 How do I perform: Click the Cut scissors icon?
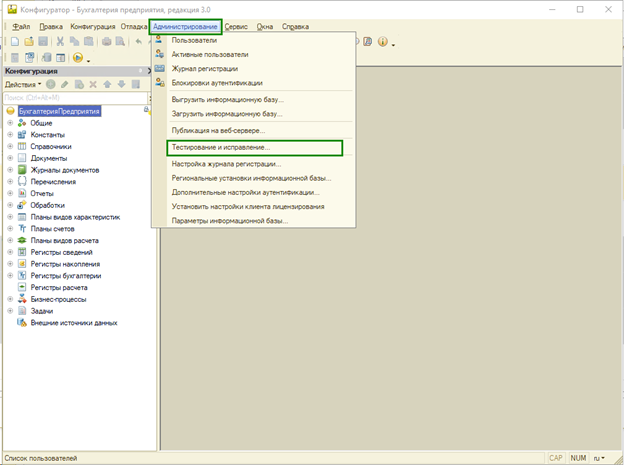60,41
